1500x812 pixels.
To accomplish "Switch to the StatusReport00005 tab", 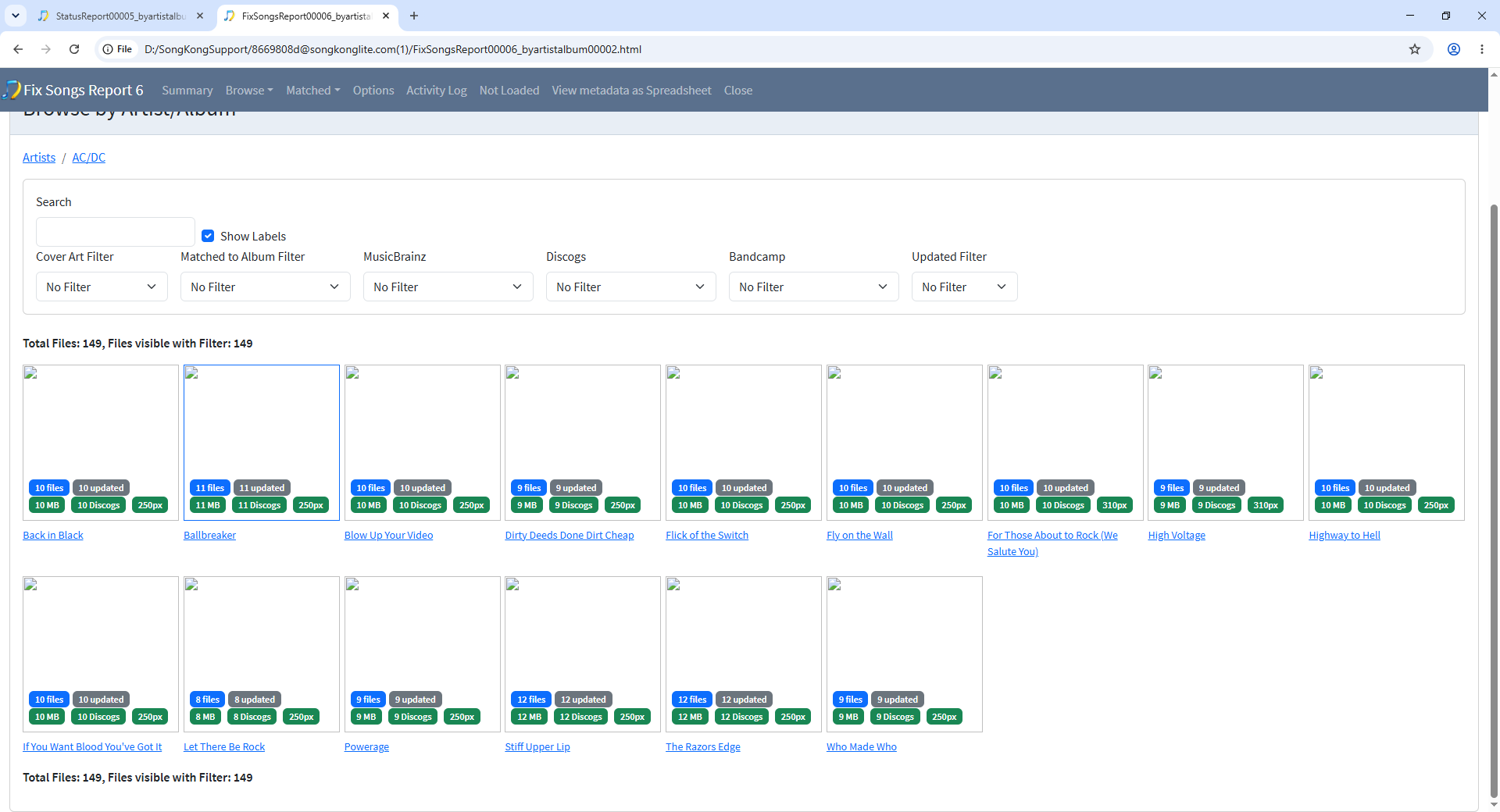I will click(x=121, y=16).
